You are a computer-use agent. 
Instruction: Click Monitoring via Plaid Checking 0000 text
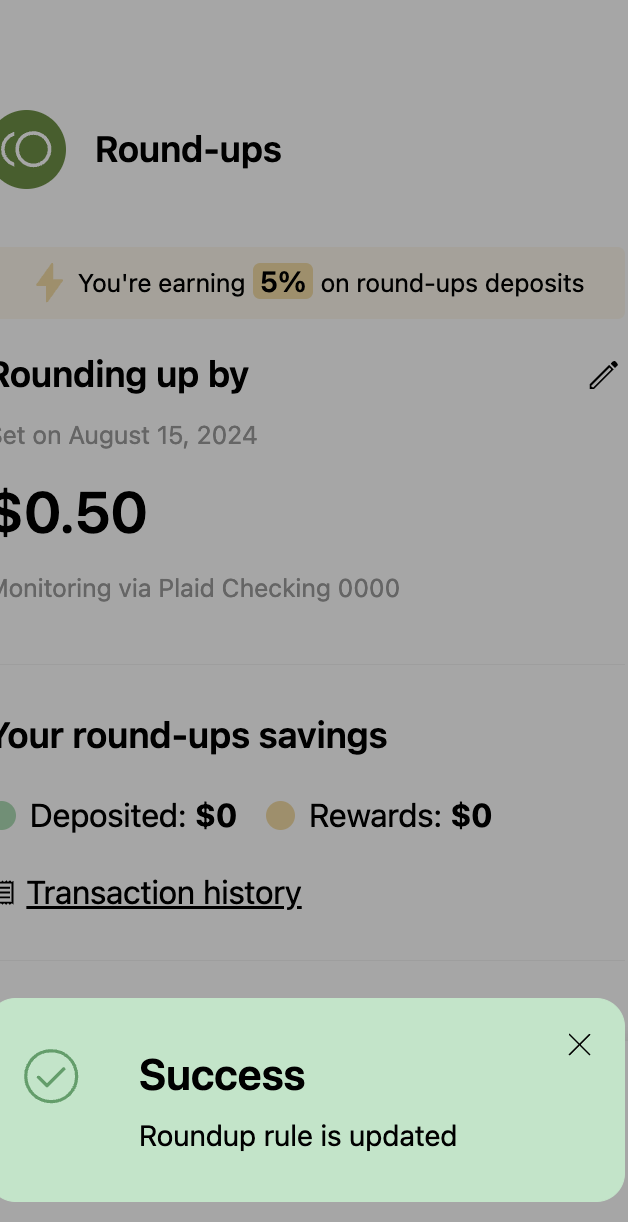199,588
